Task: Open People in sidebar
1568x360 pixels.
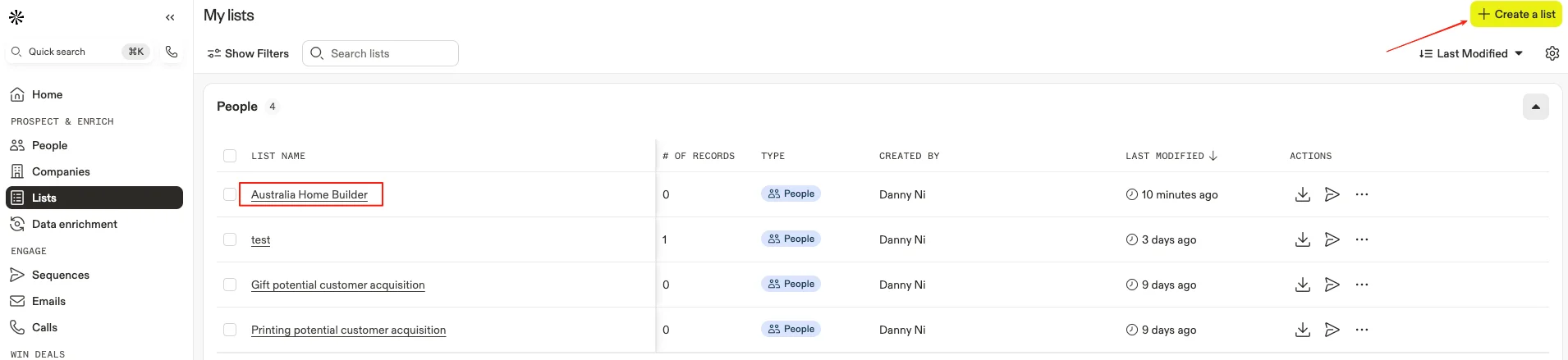Action: [94, 145]
